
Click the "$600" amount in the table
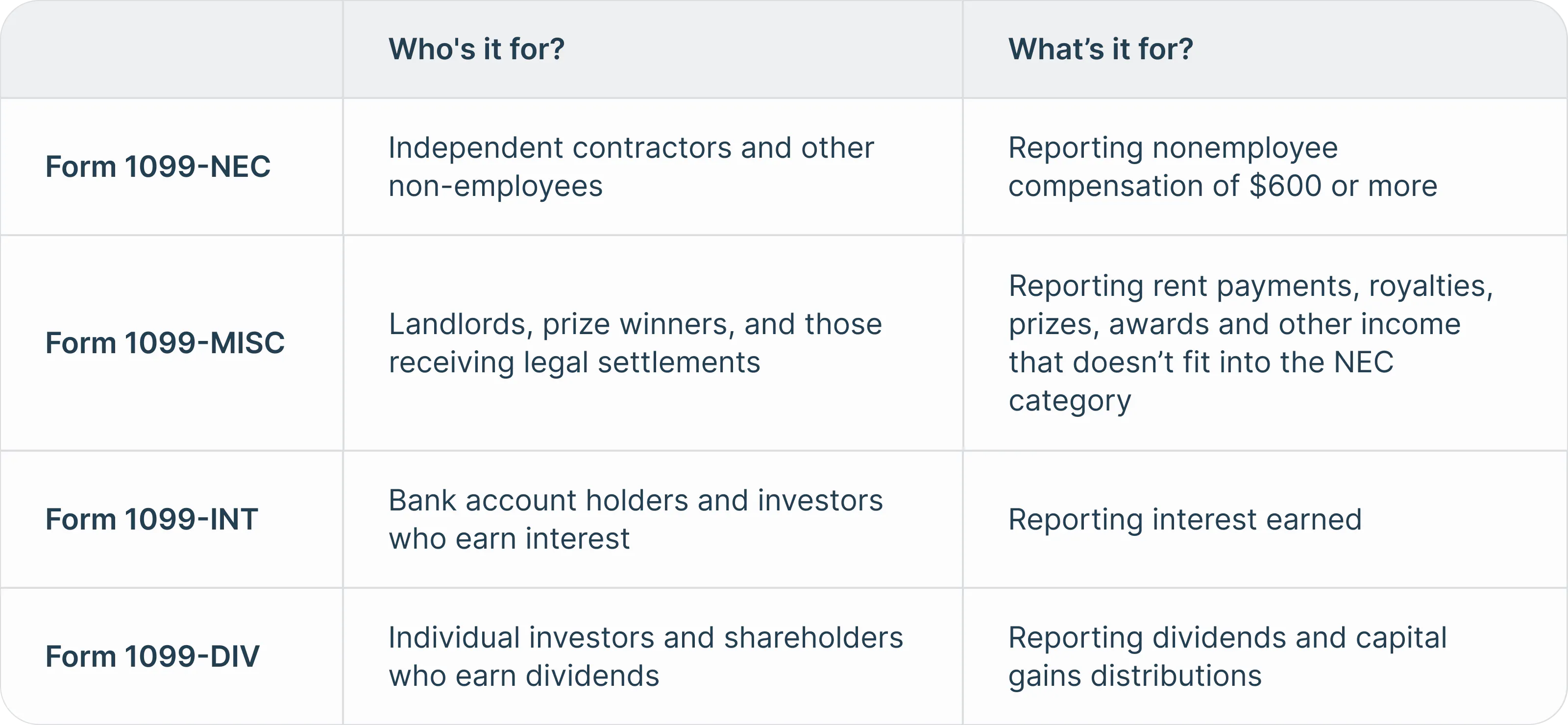pos(1285,186)
